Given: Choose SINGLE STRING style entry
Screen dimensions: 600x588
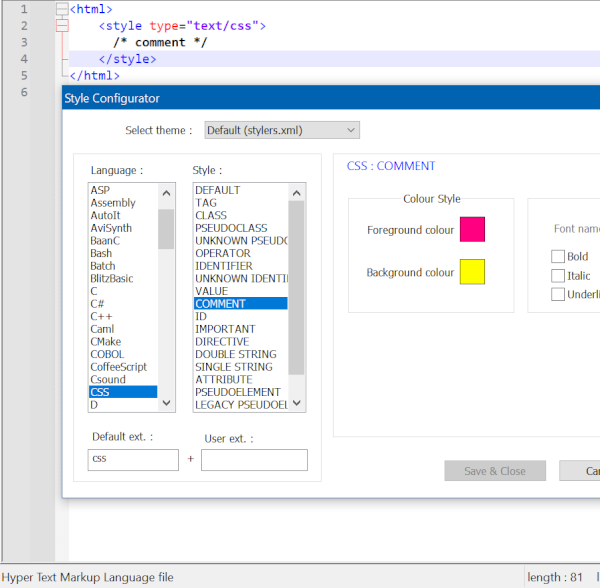Looking at the screenshot, I should click(241, 367).
